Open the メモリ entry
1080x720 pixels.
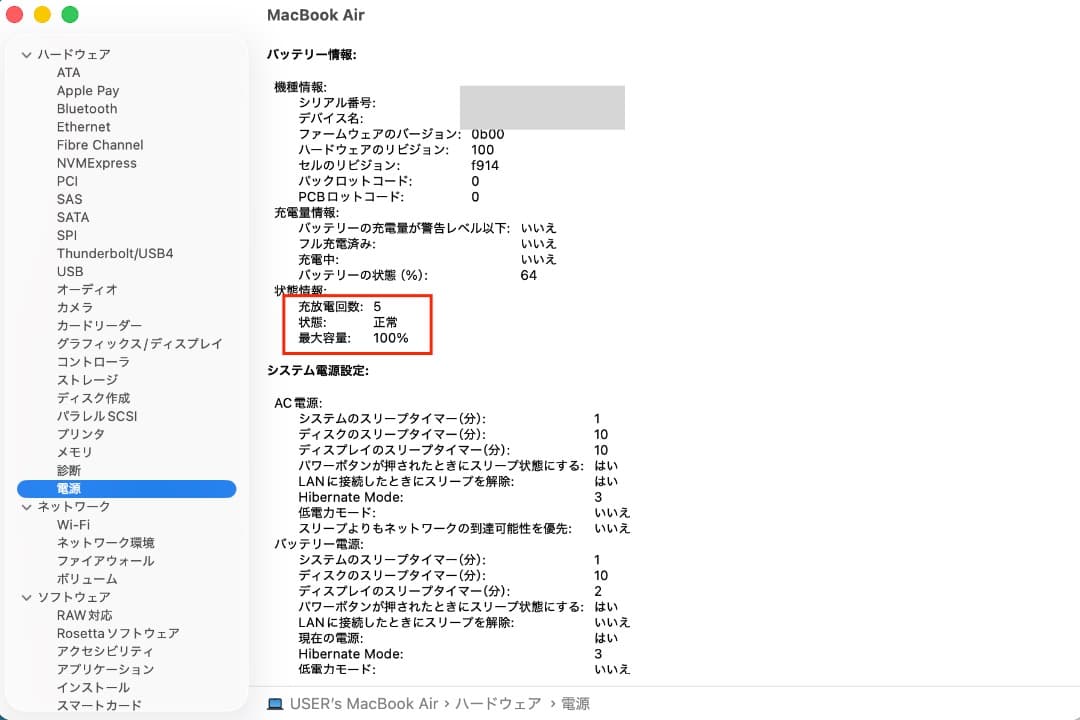pyautogui.click(x=74, y=452)
